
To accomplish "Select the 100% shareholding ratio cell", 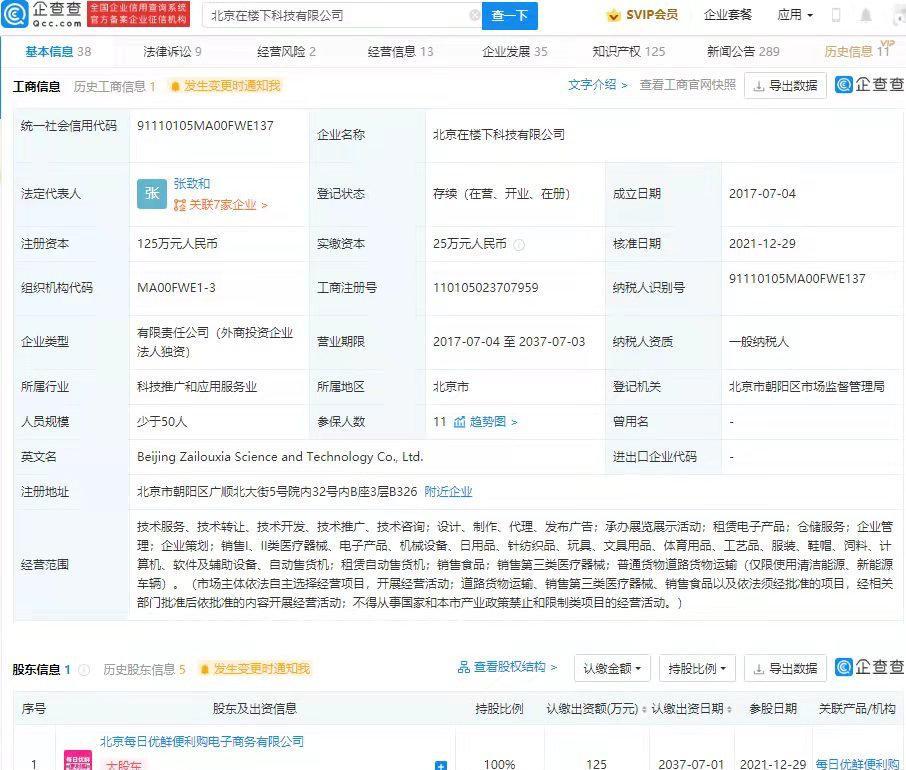I will tap(499, 764).
